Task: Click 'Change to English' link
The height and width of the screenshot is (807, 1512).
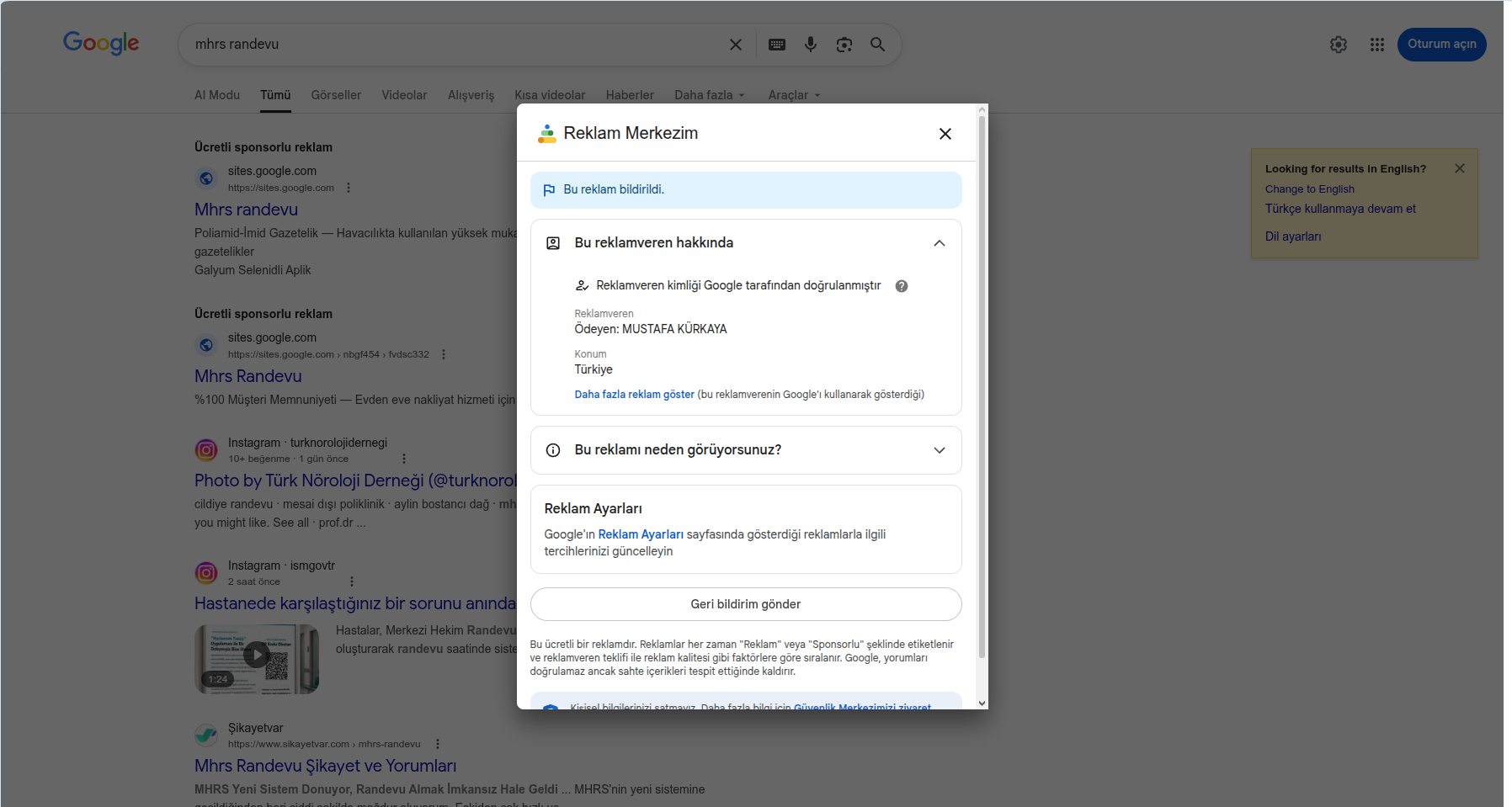Action: (x=1310, y=189)
